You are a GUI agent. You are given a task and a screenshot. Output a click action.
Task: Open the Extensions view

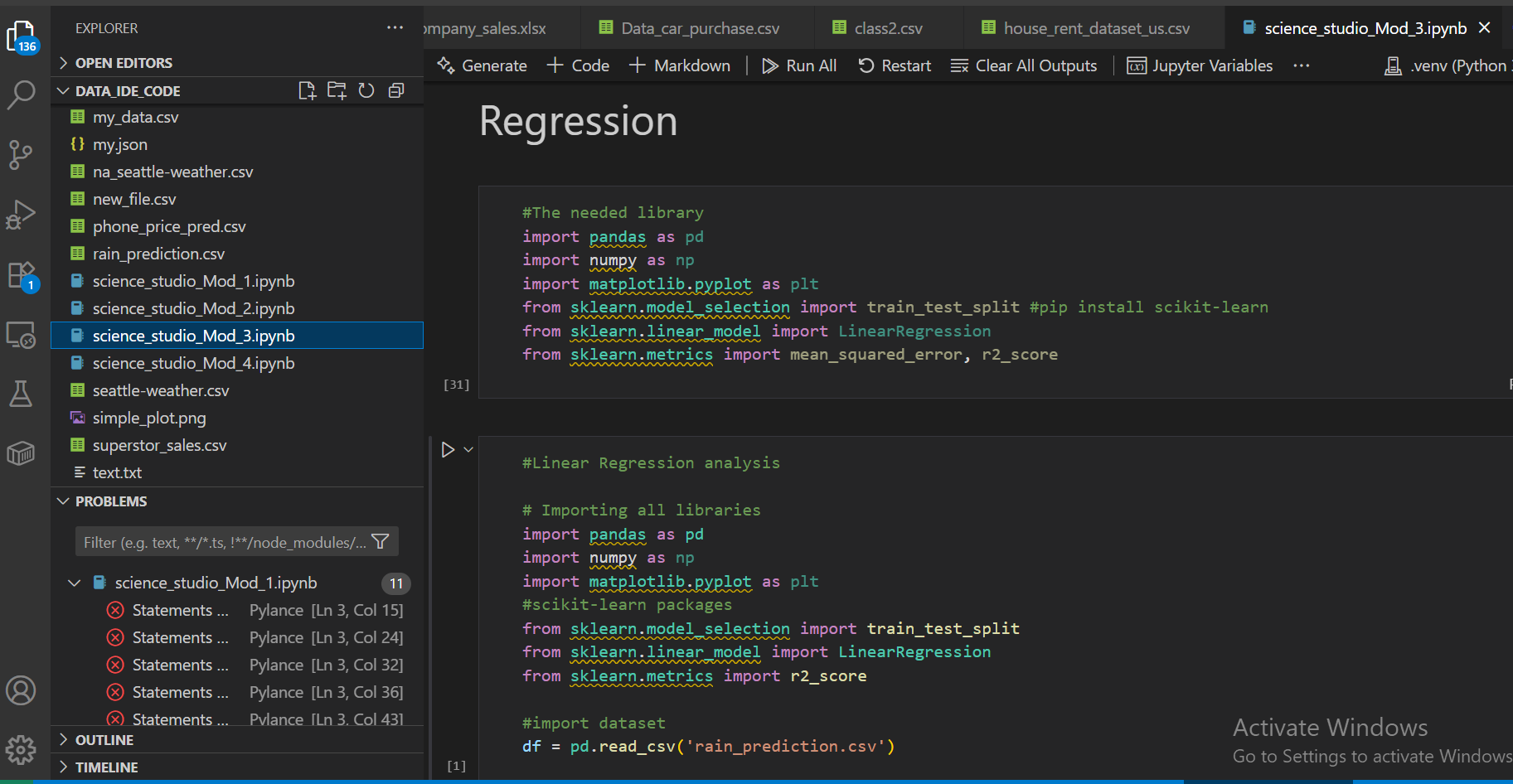21,275
